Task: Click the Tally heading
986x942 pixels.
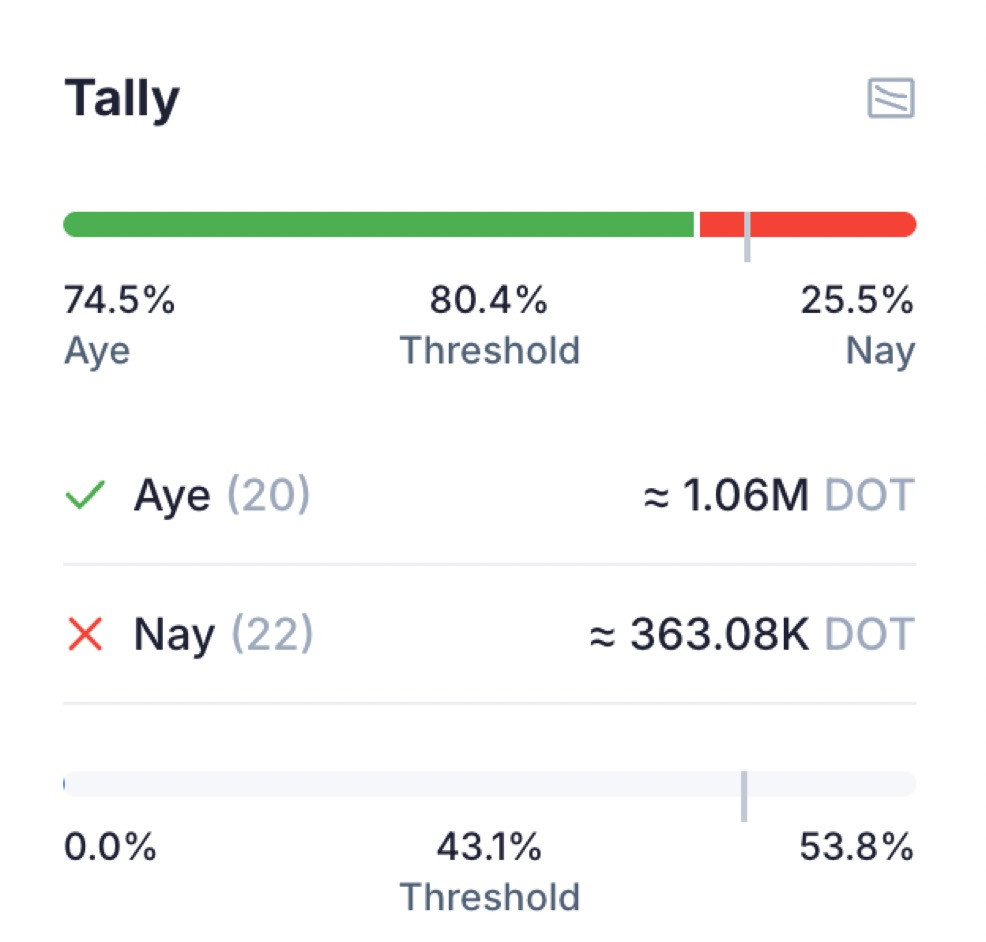Action: tap(122, 99)
